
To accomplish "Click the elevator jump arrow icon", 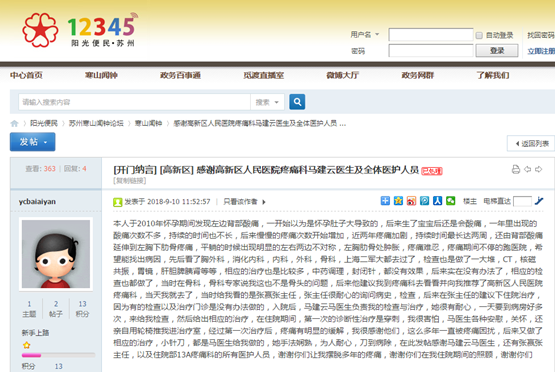I will [539, 201].
